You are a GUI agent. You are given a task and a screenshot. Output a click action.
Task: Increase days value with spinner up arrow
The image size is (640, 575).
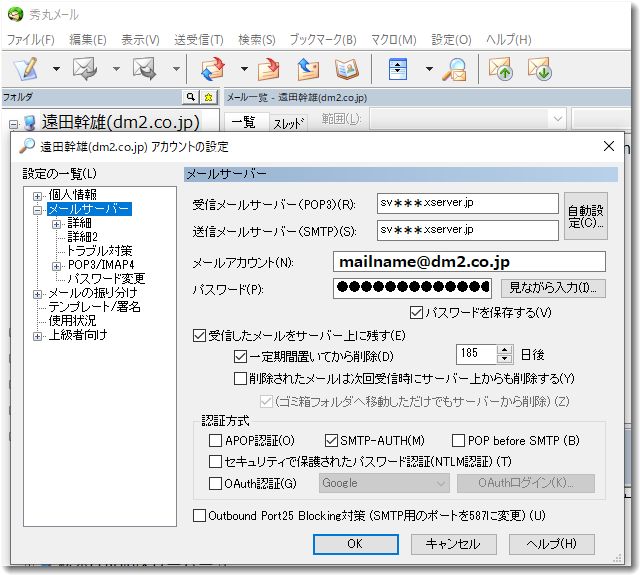coord(504,350)
